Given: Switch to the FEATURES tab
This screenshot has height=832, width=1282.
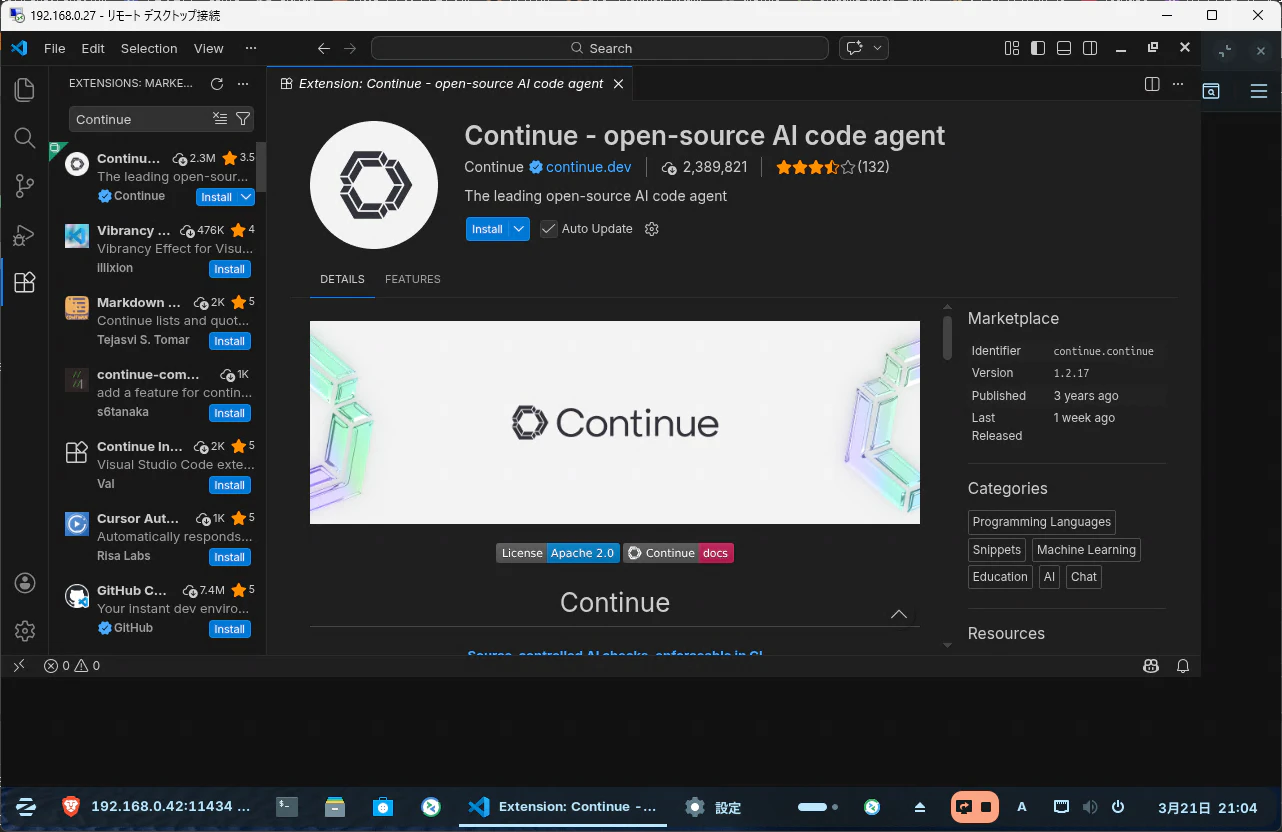Looking at the screenshot, I should pyautogui.click(x=413, y=279).
